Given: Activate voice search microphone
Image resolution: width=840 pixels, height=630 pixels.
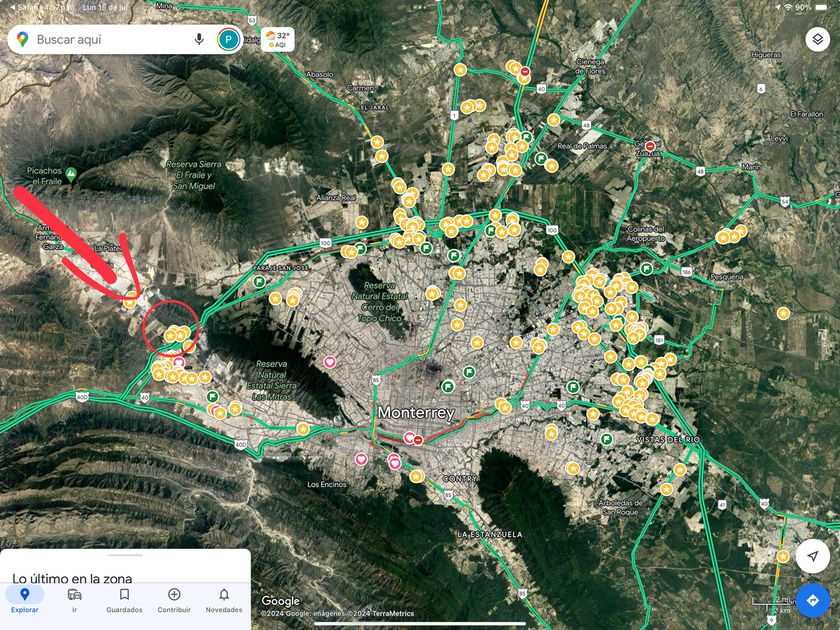Looking at the screenshot, I should click(x=199, y=39).
